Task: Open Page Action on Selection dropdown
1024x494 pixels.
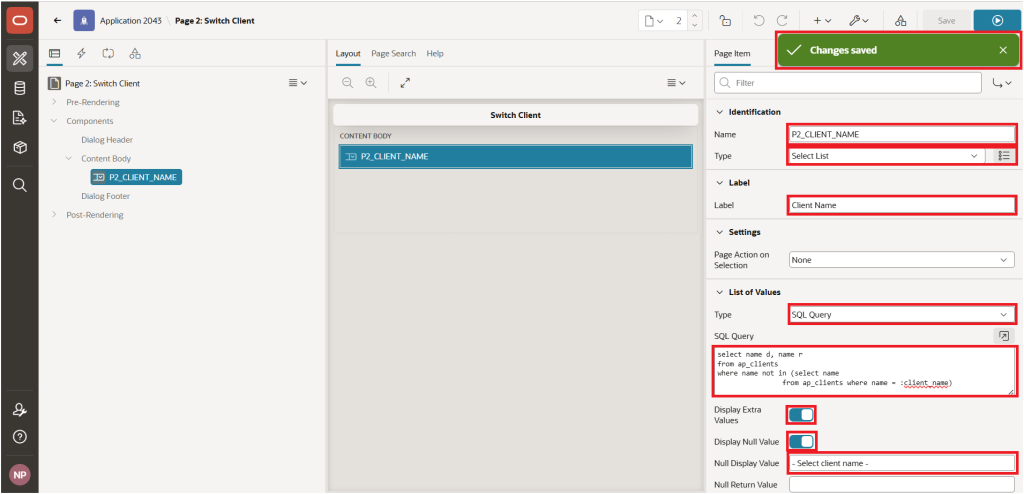Action: point(901,259)
